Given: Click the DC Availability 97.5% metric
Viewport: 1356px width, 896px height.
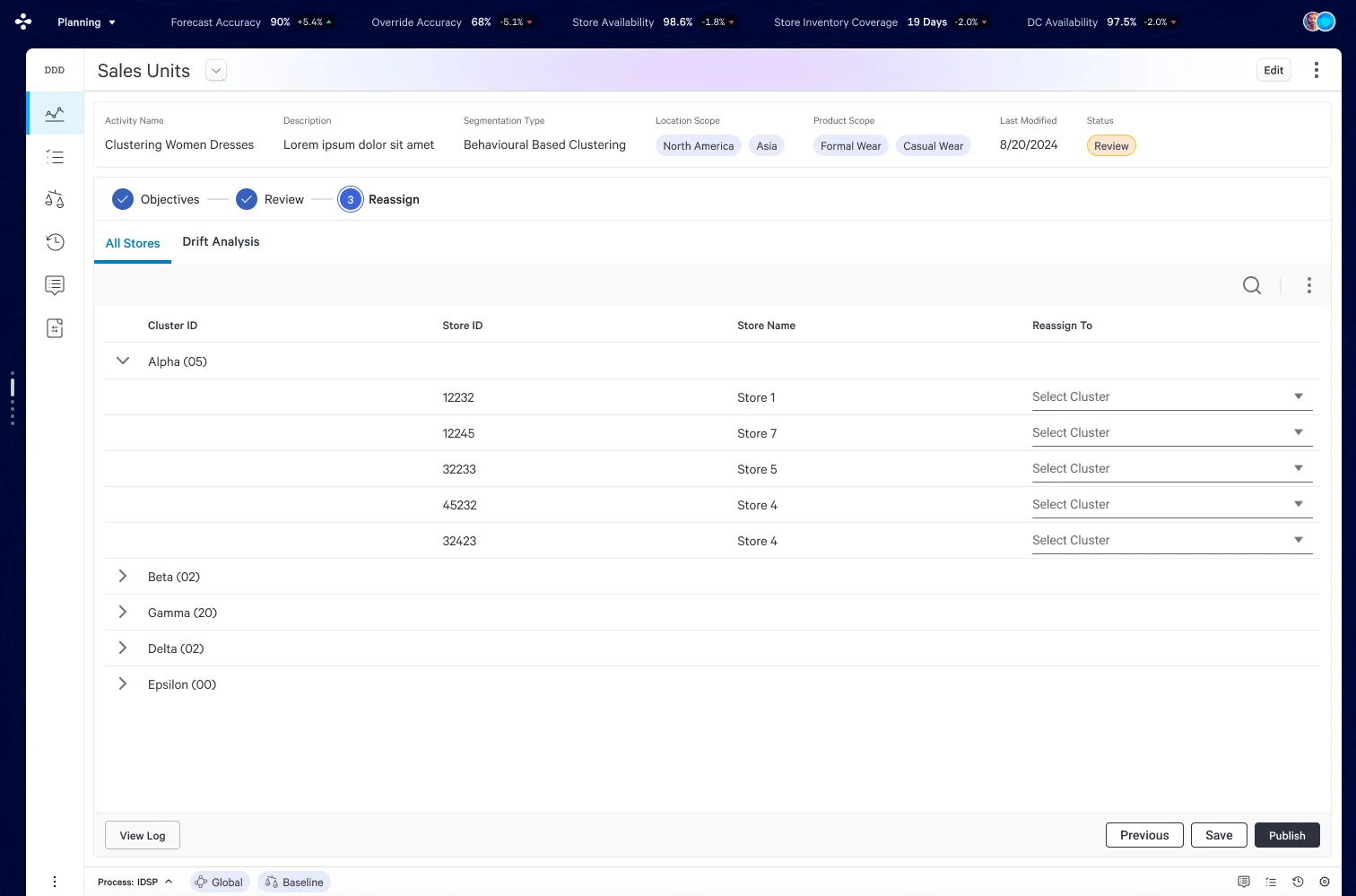Looking at the screenshot, I should 1103,22.
